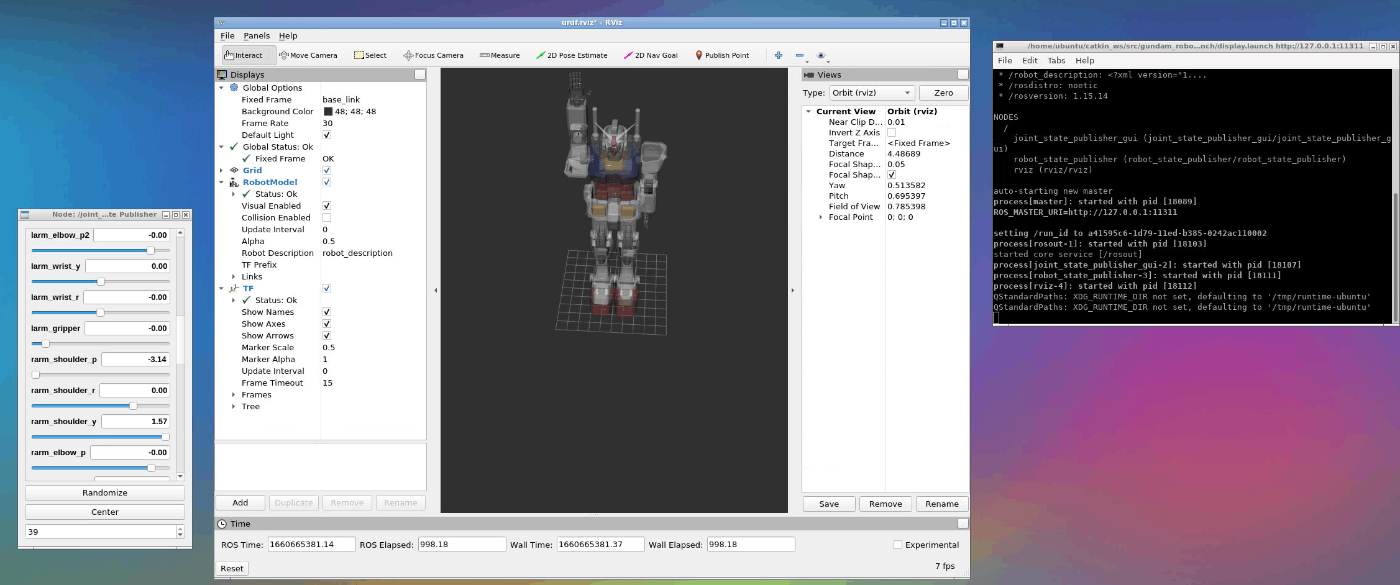Collapse left dock using the arrow handle
Image resolution: width=1400 pixels, height=585 pixels.
(435, 290)
